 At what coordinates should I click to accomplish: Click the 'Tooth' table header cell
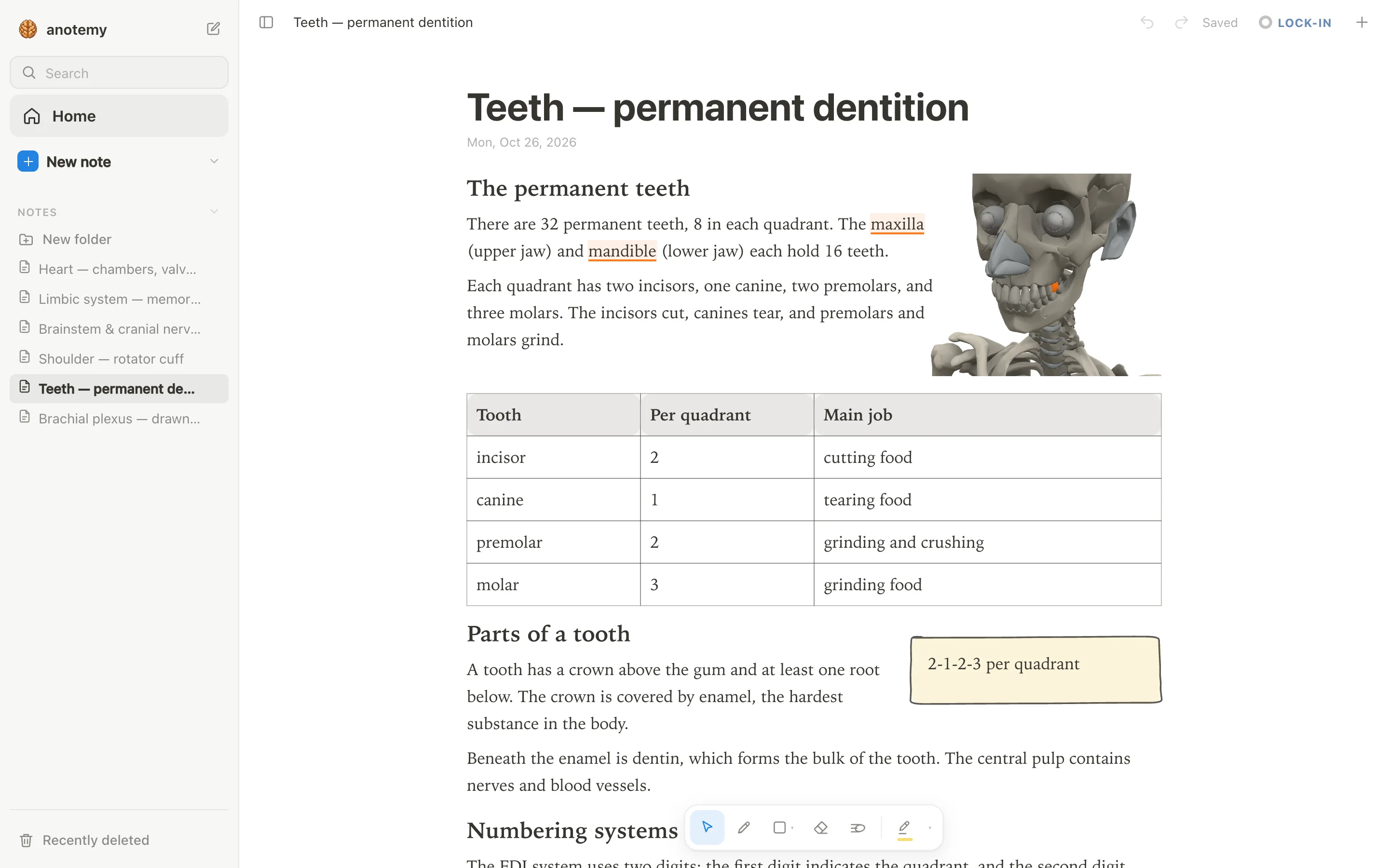pyautogui.click(x=553, y=415)
